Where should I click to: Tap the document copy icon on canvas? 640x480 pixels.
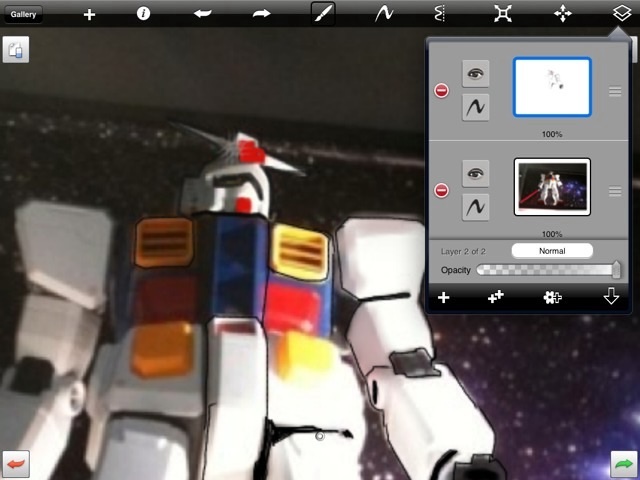(x=16, y=49)
